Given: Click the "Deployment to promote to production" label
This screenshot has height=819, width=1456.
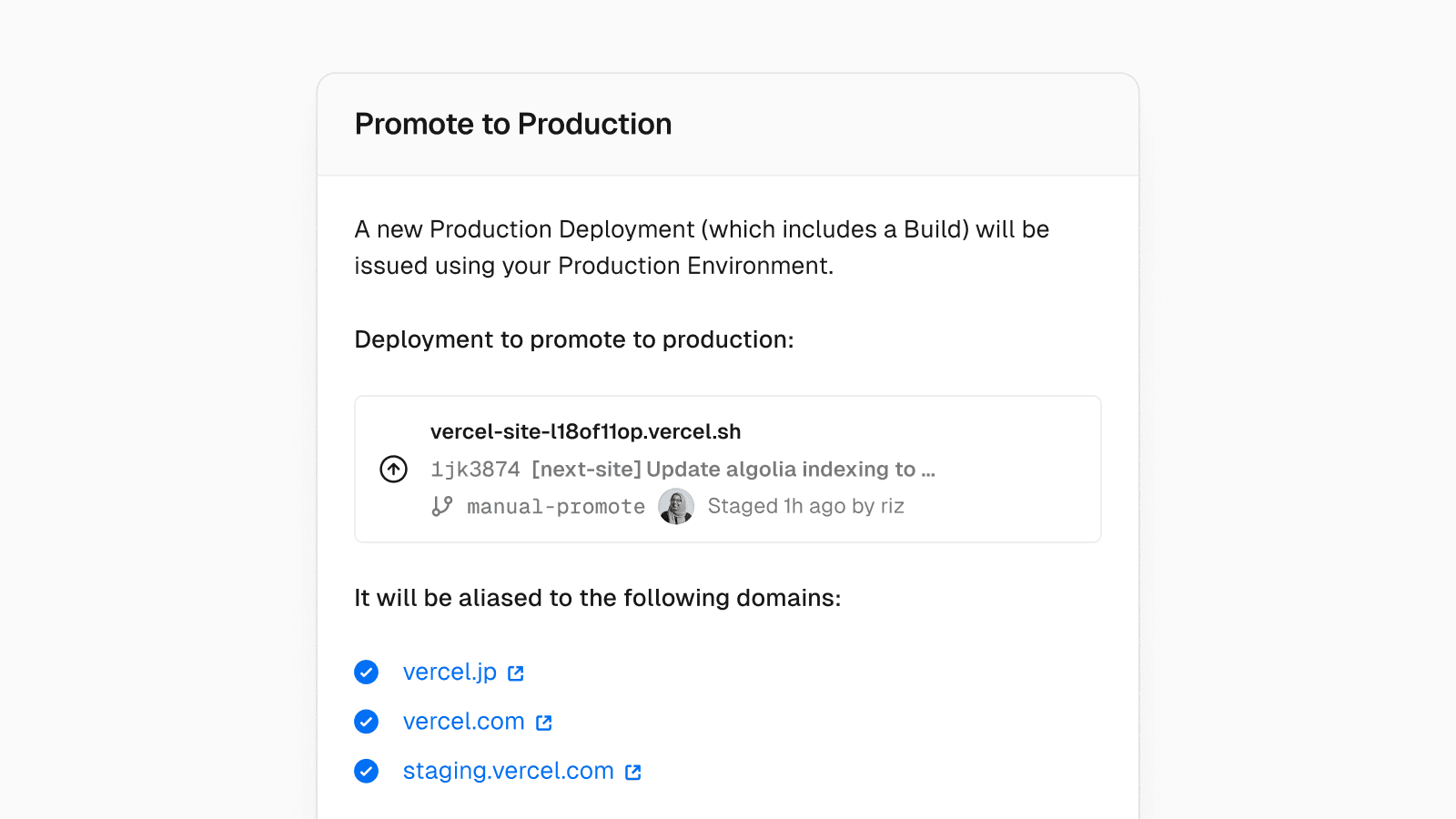Looking at the screenshot, I should tap(573, 339).
